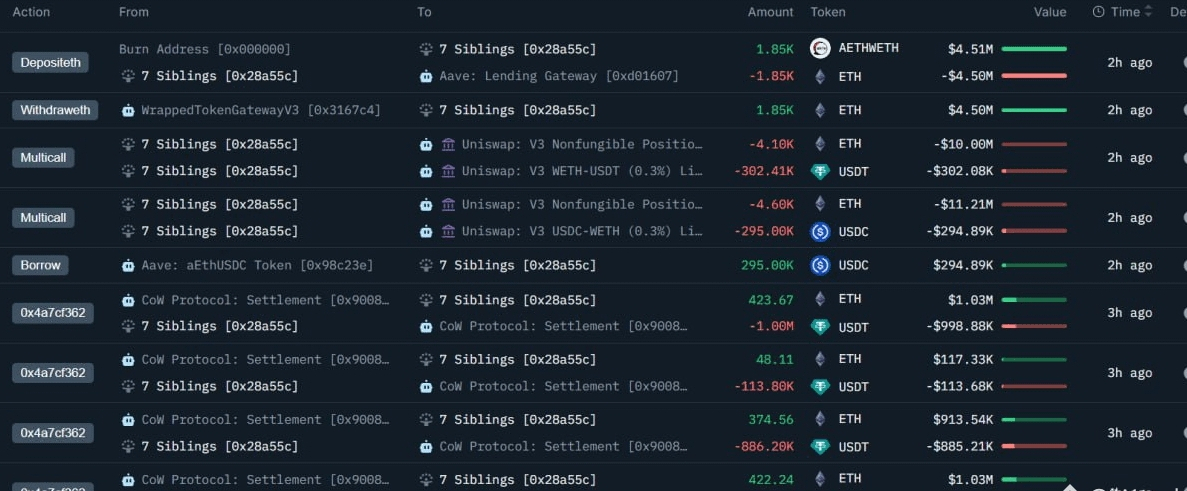Click USDT icon in the -886.20K row

click(820, 446)
